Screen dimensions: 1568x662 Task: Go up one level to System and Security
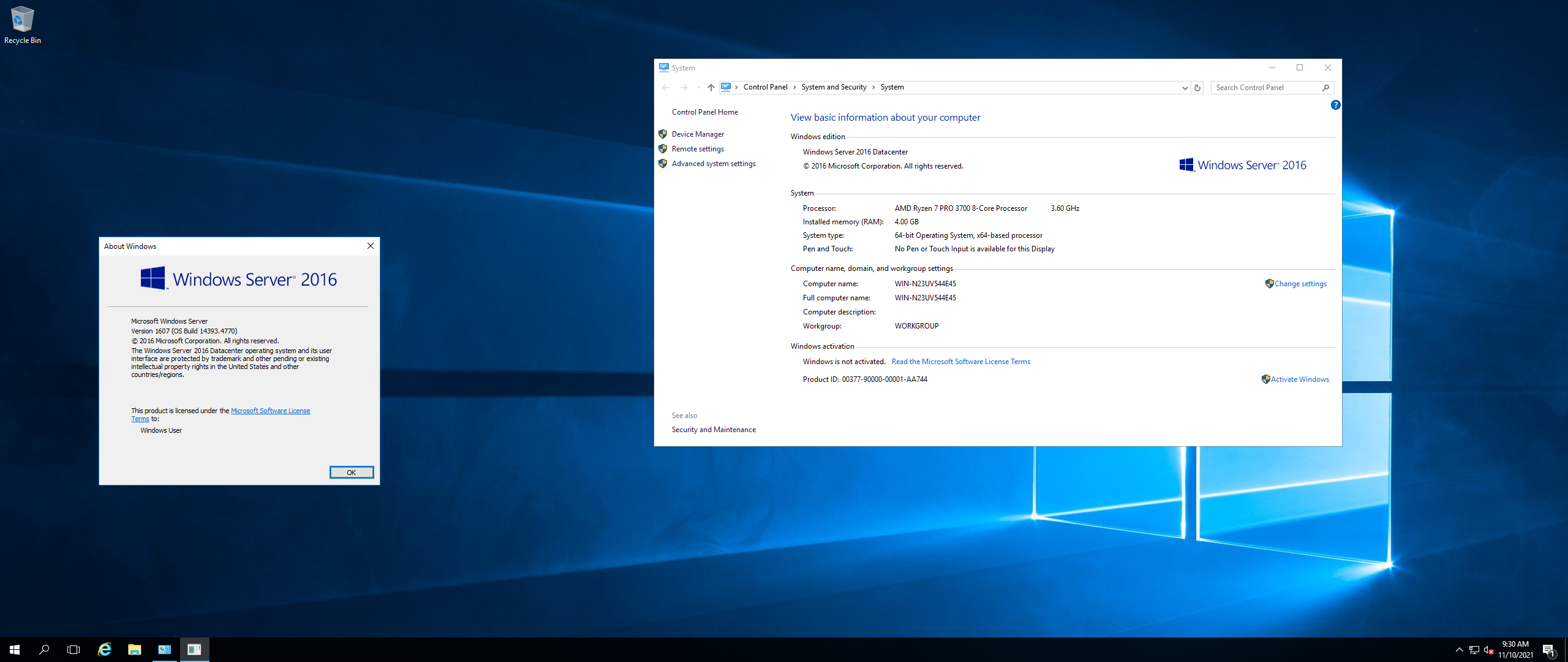(x=711, y=88)
